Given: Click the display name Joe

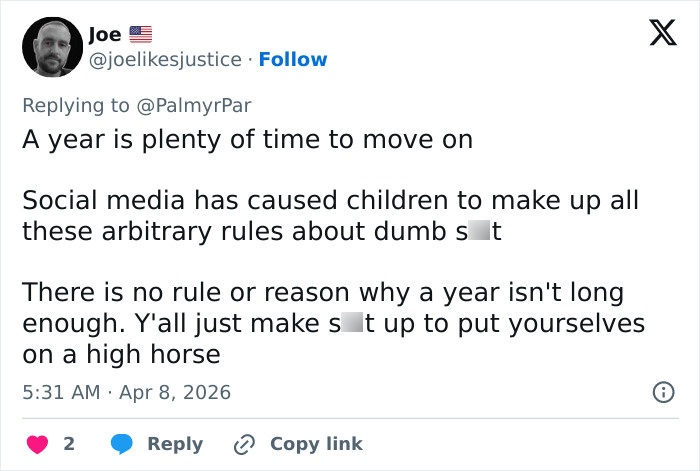Looking at the screenshot, I should tap(105, 35).
